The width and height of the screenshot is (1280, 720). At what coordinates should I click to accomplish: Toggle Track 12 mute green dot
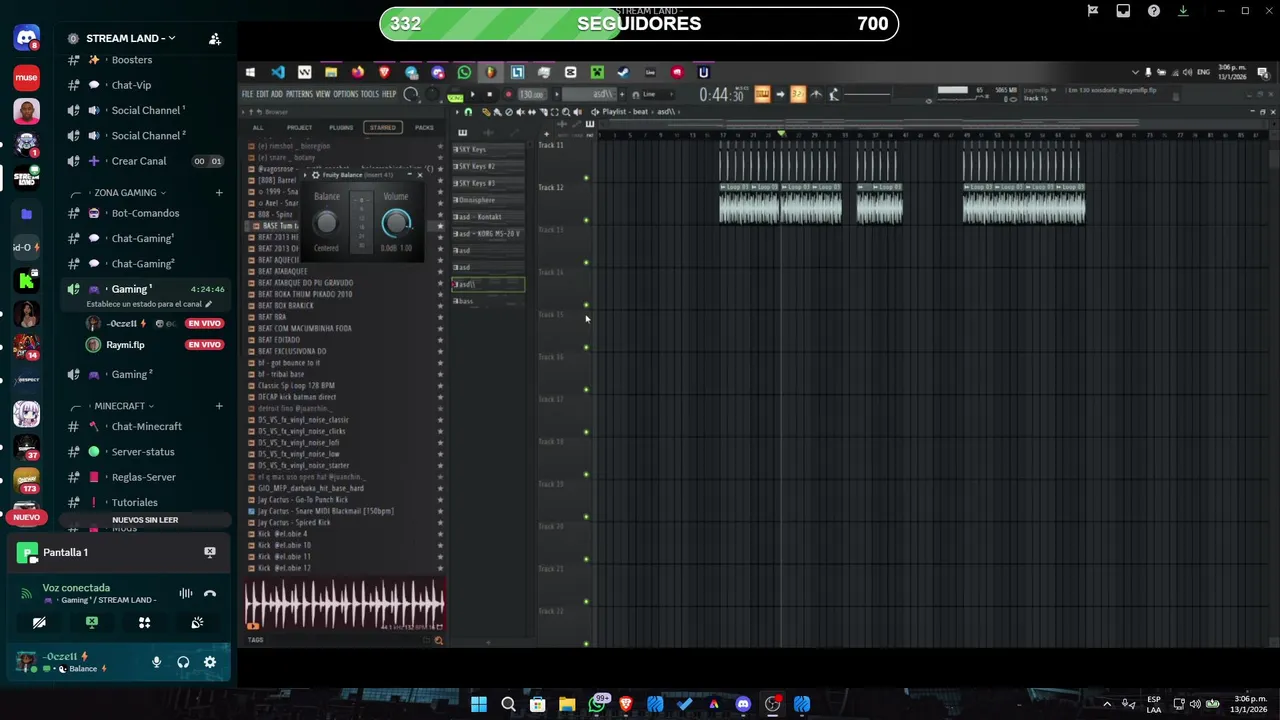click(586, 220)
